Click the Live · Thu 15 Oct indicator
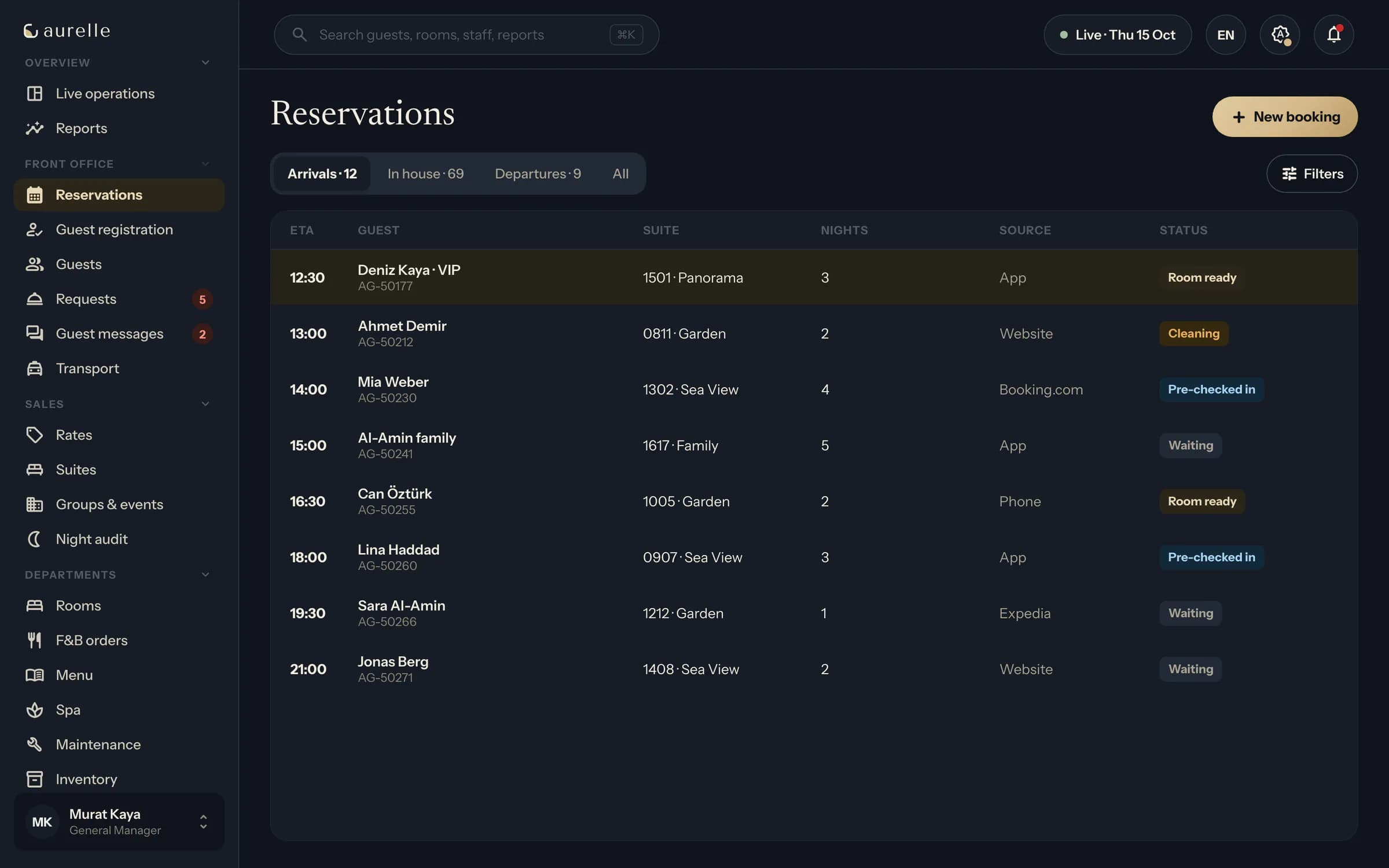The height and width of the screenshot is (868, 1389). [x=1118, y=35]
